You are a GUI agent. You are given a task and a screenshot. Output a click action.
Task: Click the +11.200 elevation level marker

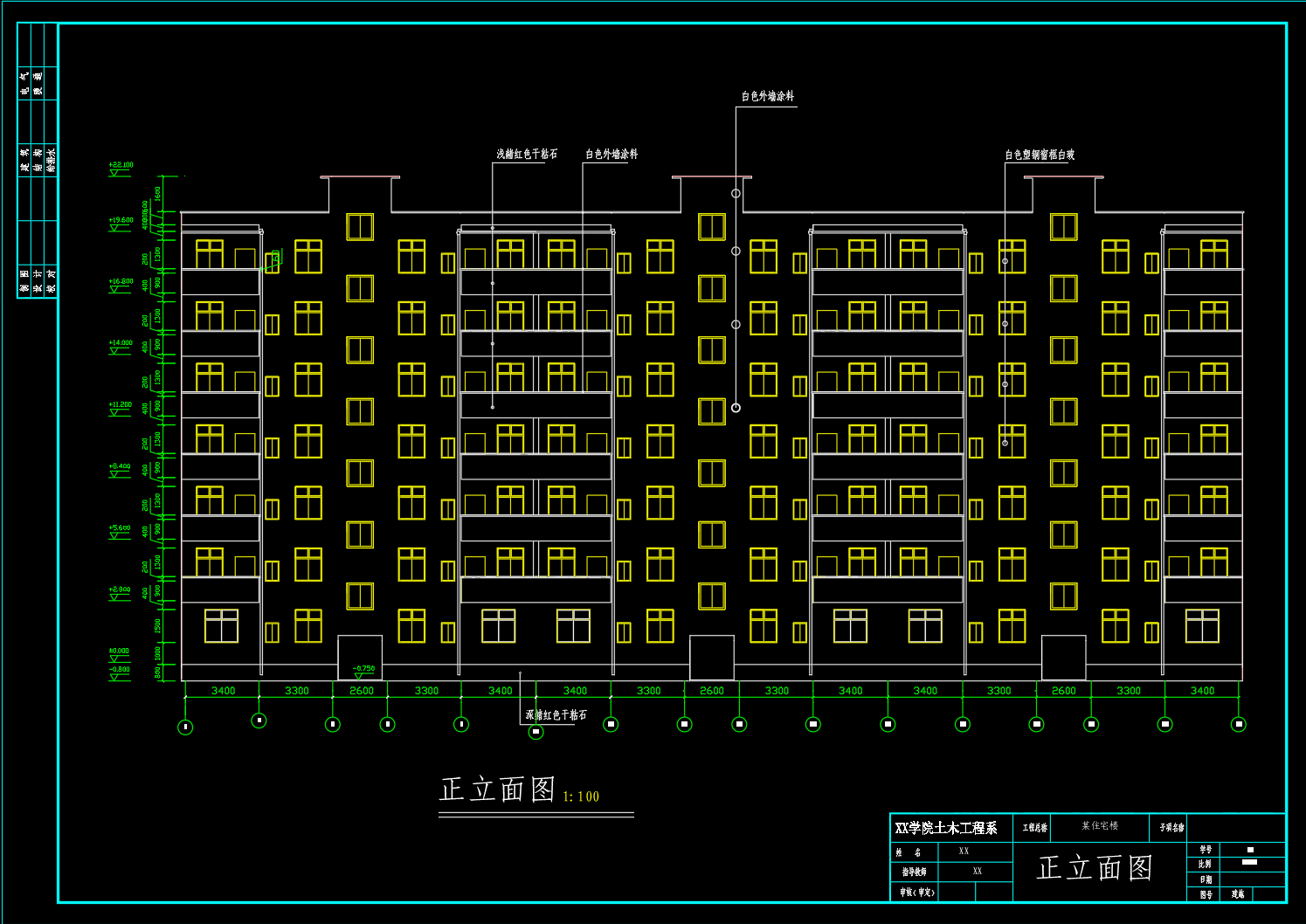pos(120,408)
